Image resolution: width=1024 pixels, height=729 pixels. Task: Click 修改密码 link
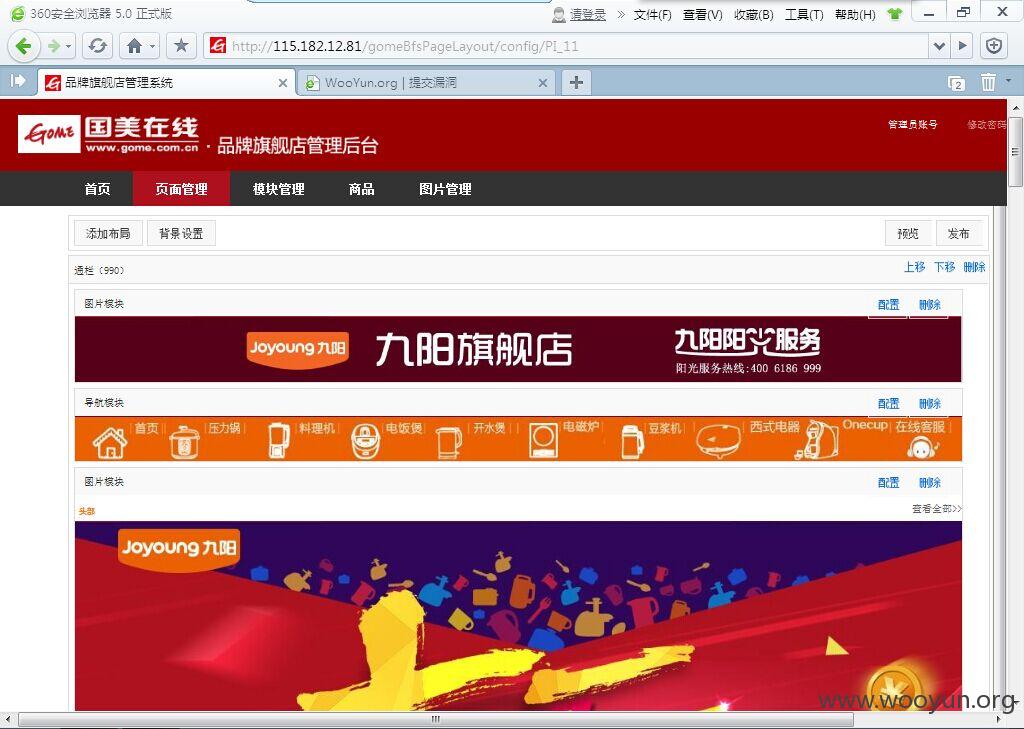[987, 124]
